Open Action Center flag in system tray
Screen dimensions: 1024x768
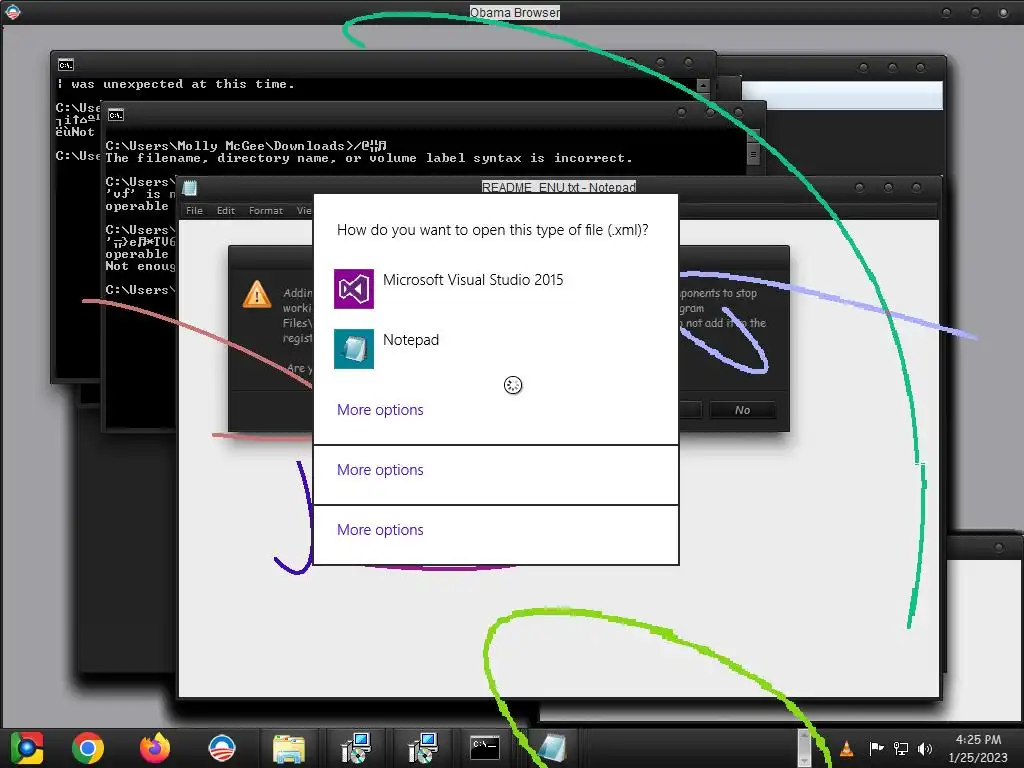click(876, 748)
